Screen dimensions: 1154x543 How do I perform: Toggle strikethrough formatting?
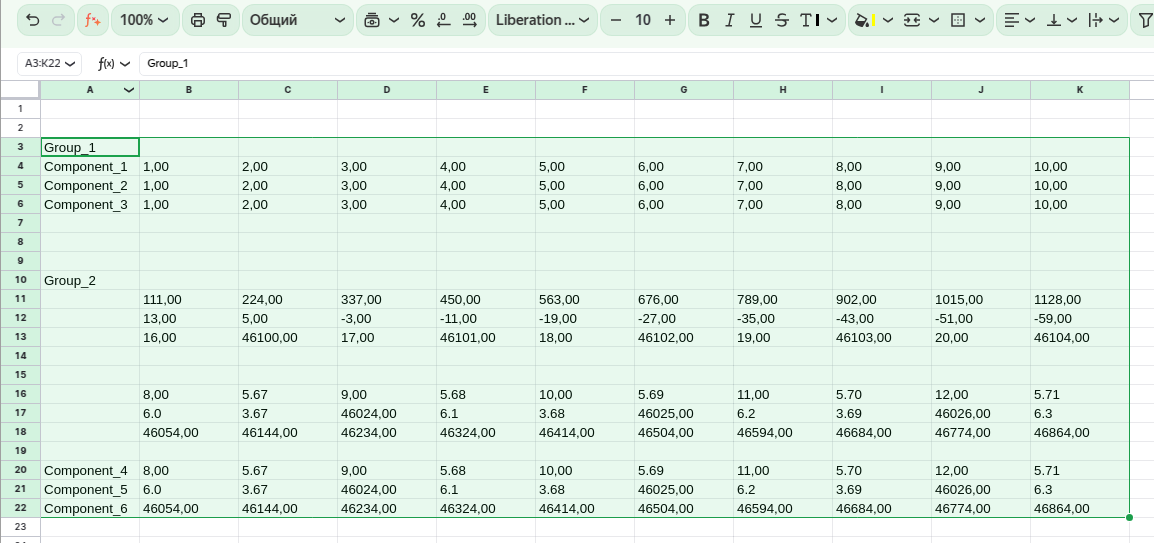tap(782, 20)
